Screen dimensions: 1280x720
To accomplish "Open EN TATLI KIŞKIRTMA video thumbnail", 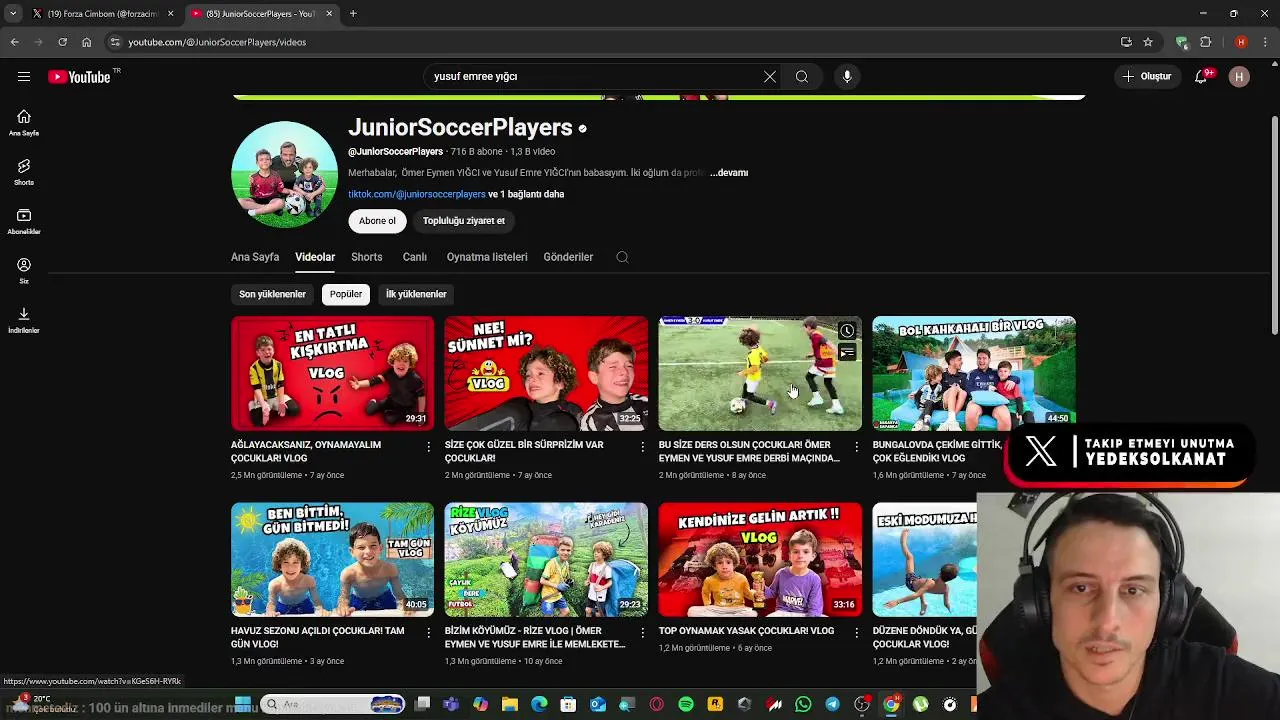I will pyautogui.click(x=332, y=373).
